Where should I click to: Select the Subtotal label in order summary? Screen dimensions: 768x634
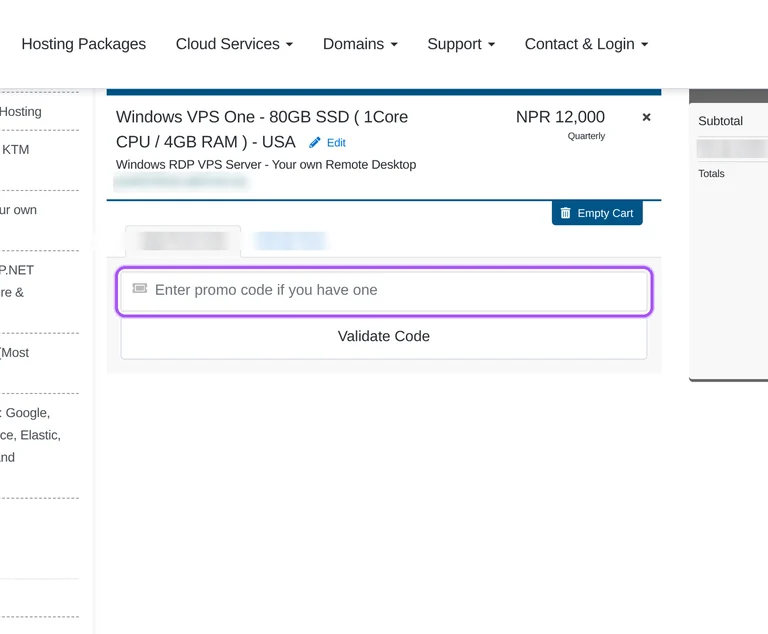point(720,121)
